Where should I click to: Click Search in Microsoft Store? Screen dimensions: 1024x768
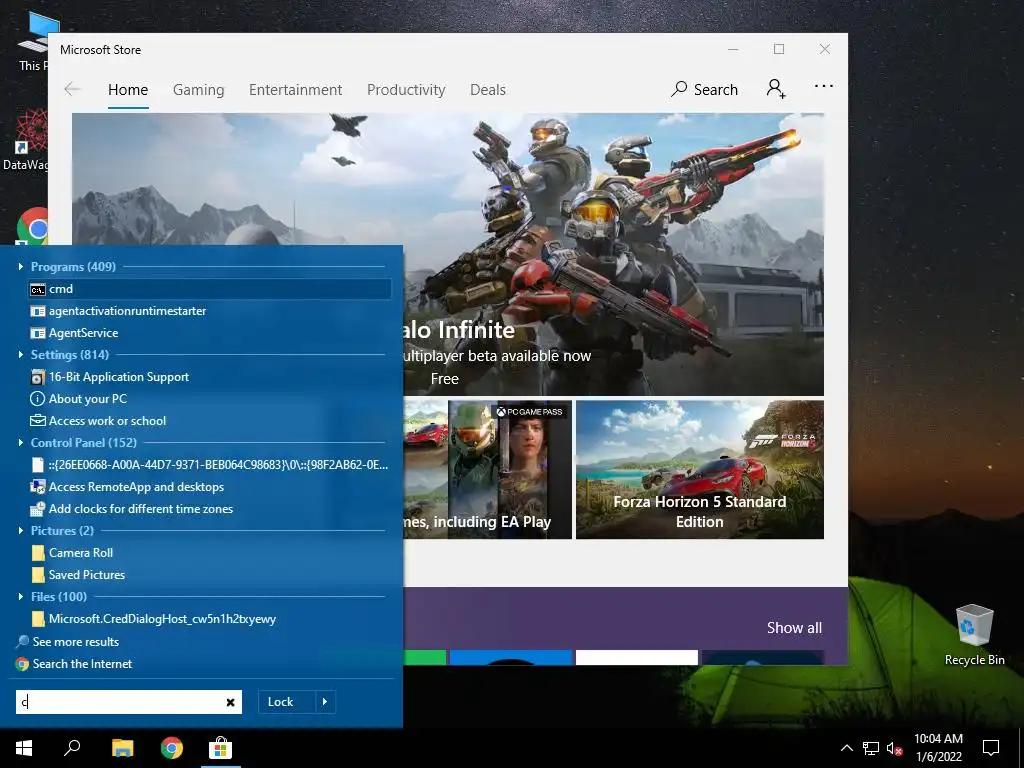pyautogui.click(x=705, y=89)
